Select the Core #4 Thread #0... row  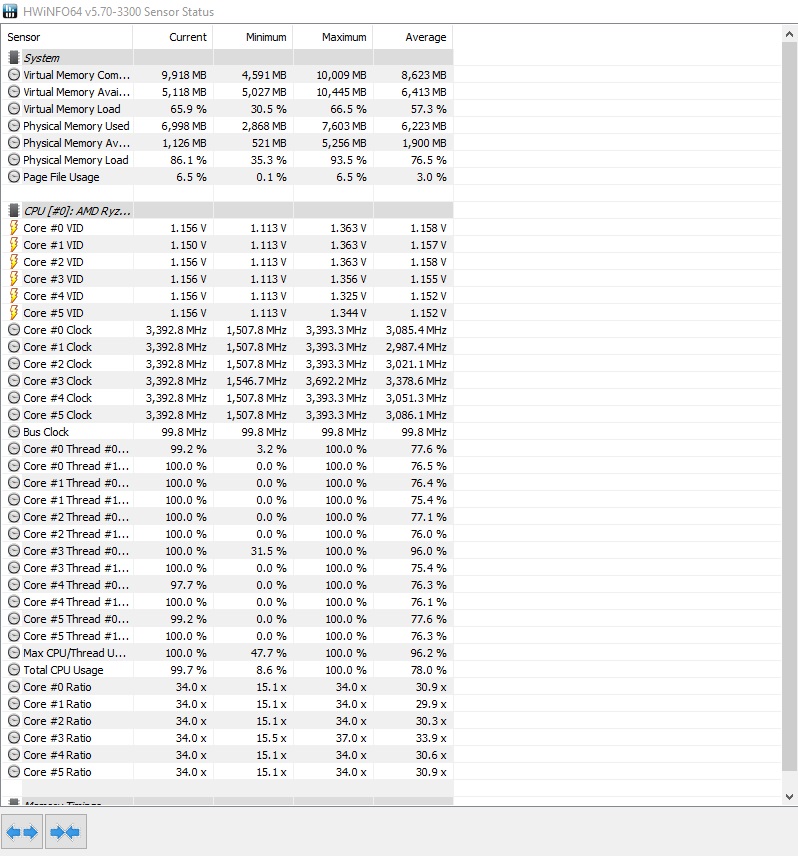(227, 585)
